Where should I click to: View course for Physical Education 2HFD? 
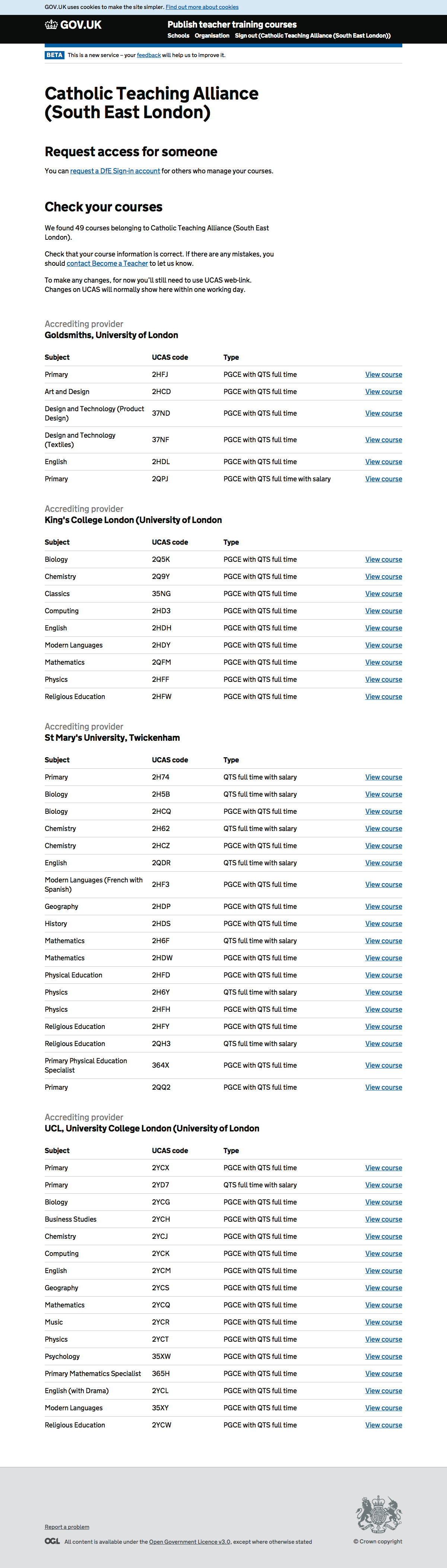coord(383,975)
